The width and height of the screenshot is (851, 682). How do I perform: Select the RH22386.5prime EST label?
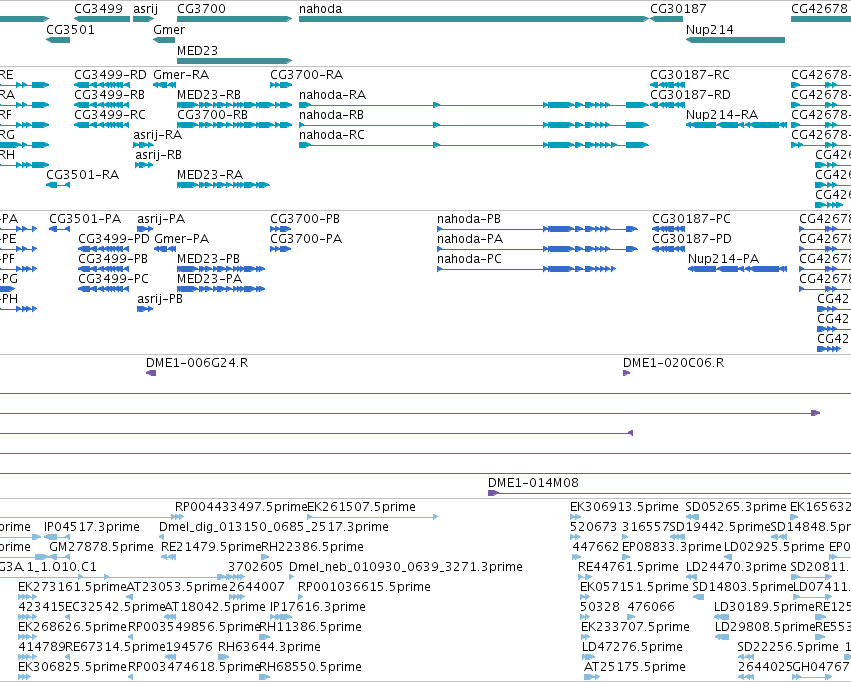coord(312,547)
